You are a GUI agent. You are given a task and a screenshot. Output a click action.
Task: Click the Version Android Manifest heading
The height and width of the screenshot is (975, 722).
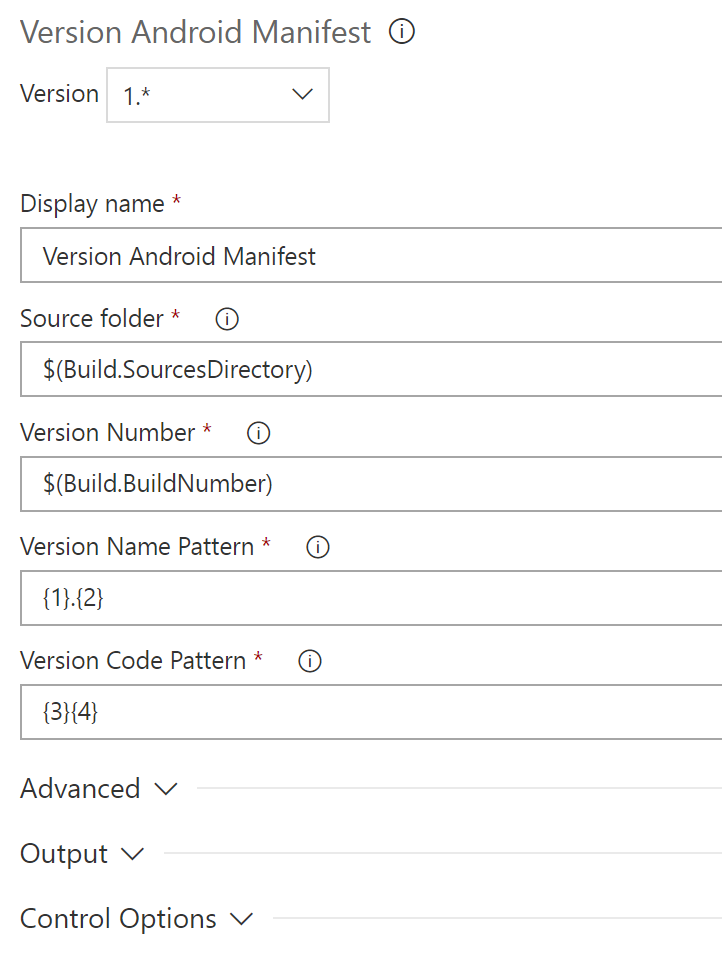(x=194, y=32)
